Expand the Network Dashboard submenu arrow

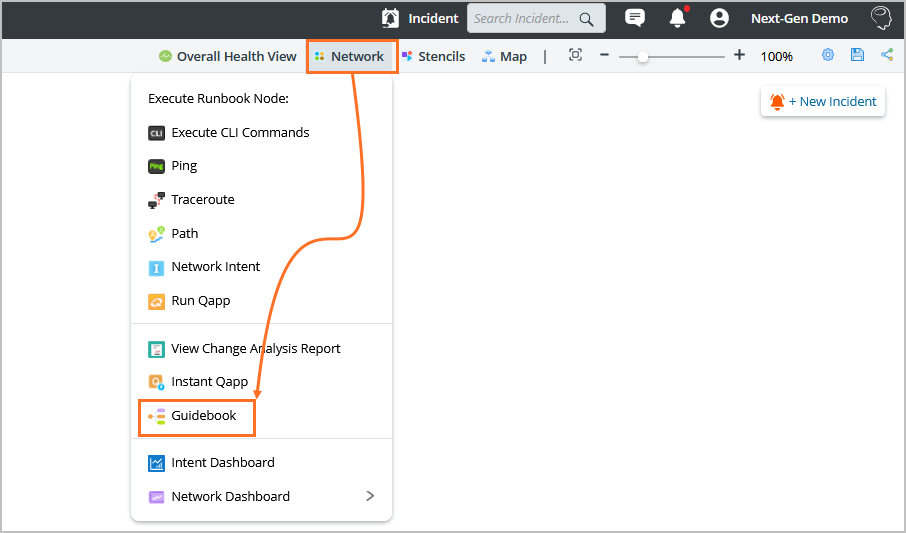pos(370,496)
